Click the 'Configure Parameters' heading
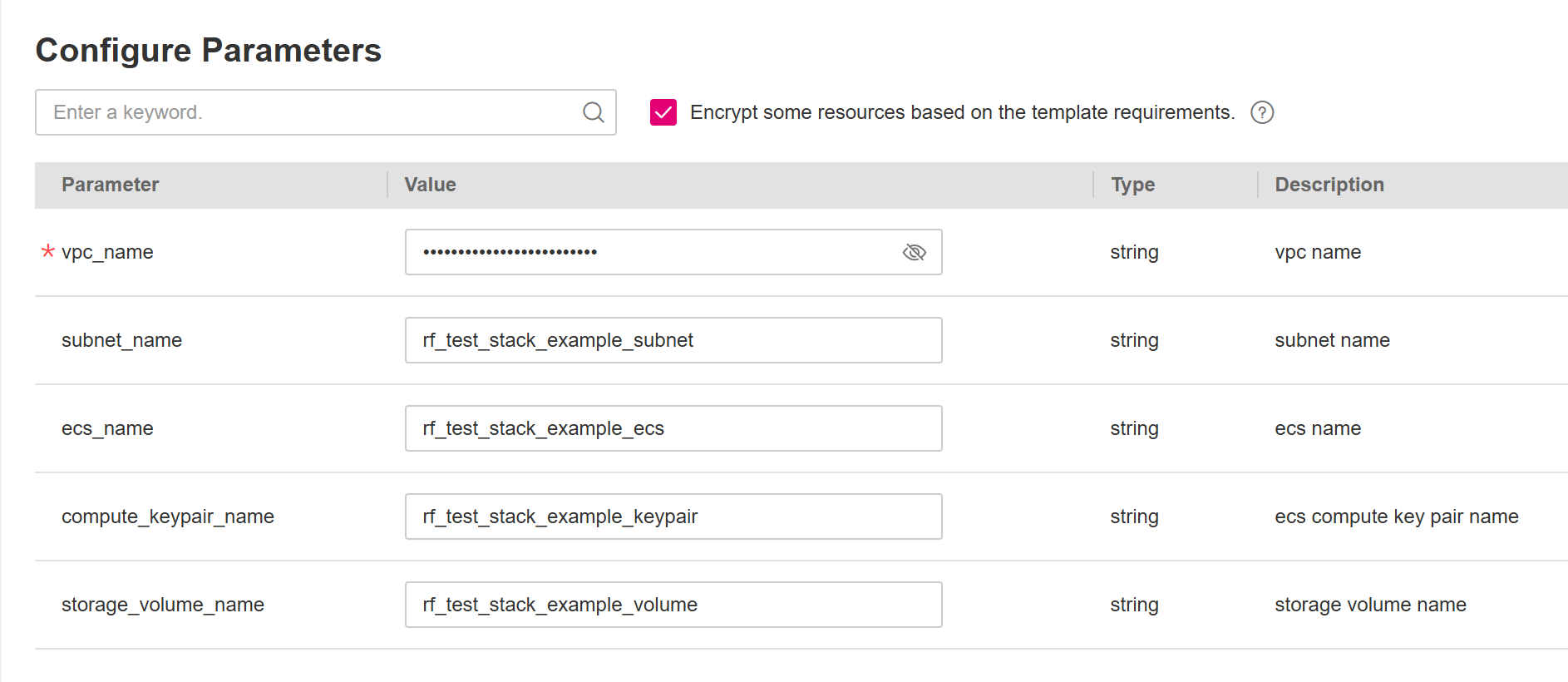This screenshot has width=1568, height=682. [209, 51]
